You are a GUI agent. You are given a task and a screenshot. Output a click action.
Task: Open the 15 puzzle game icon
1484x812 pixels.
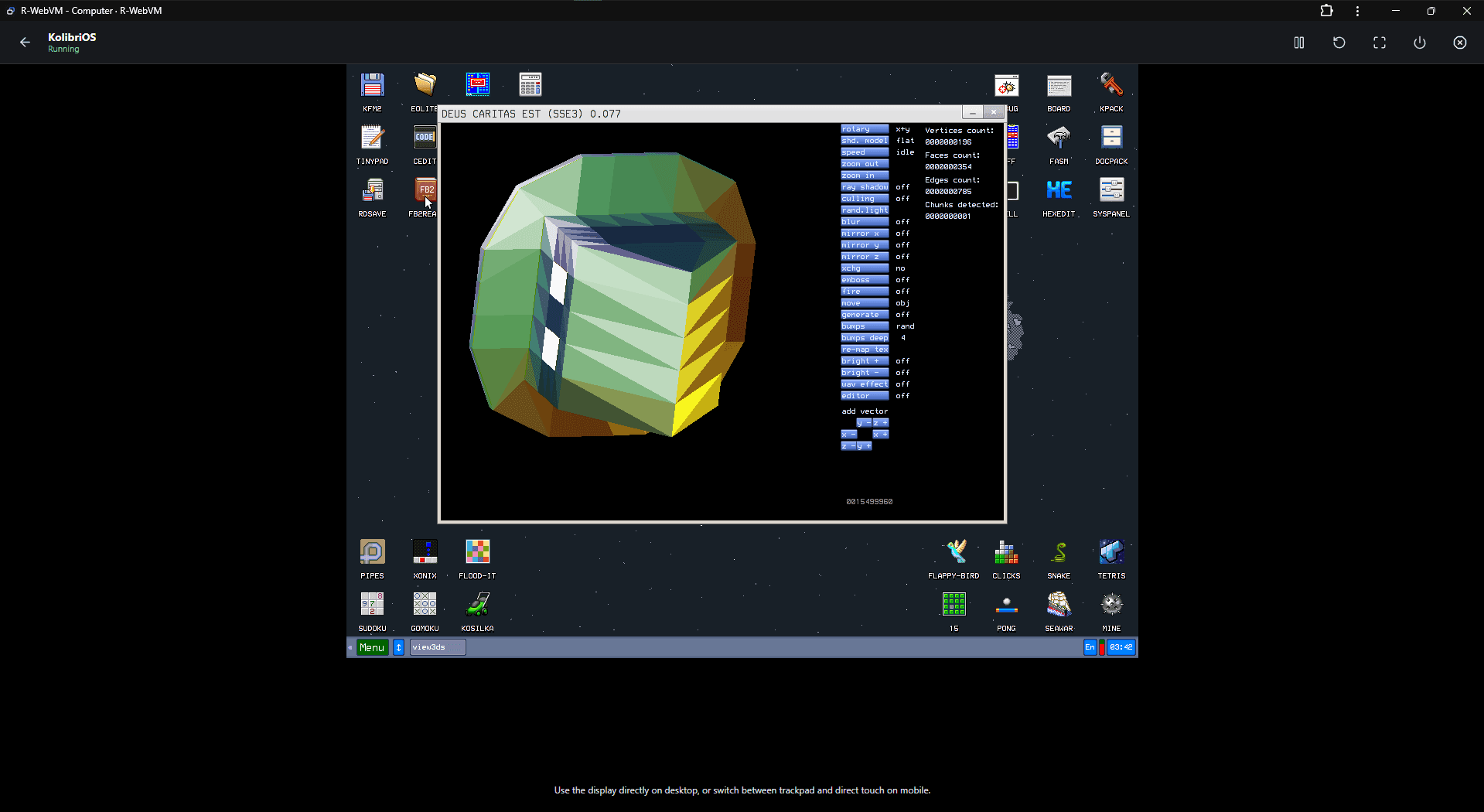click(x=954, y=605)
